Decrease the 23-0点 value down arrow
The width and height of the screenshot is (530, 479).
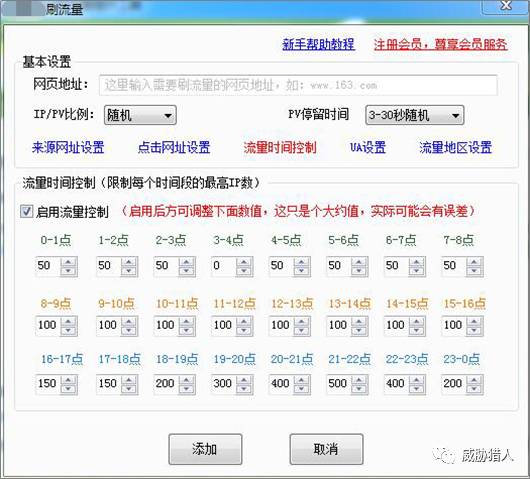(x=474, y=389)
